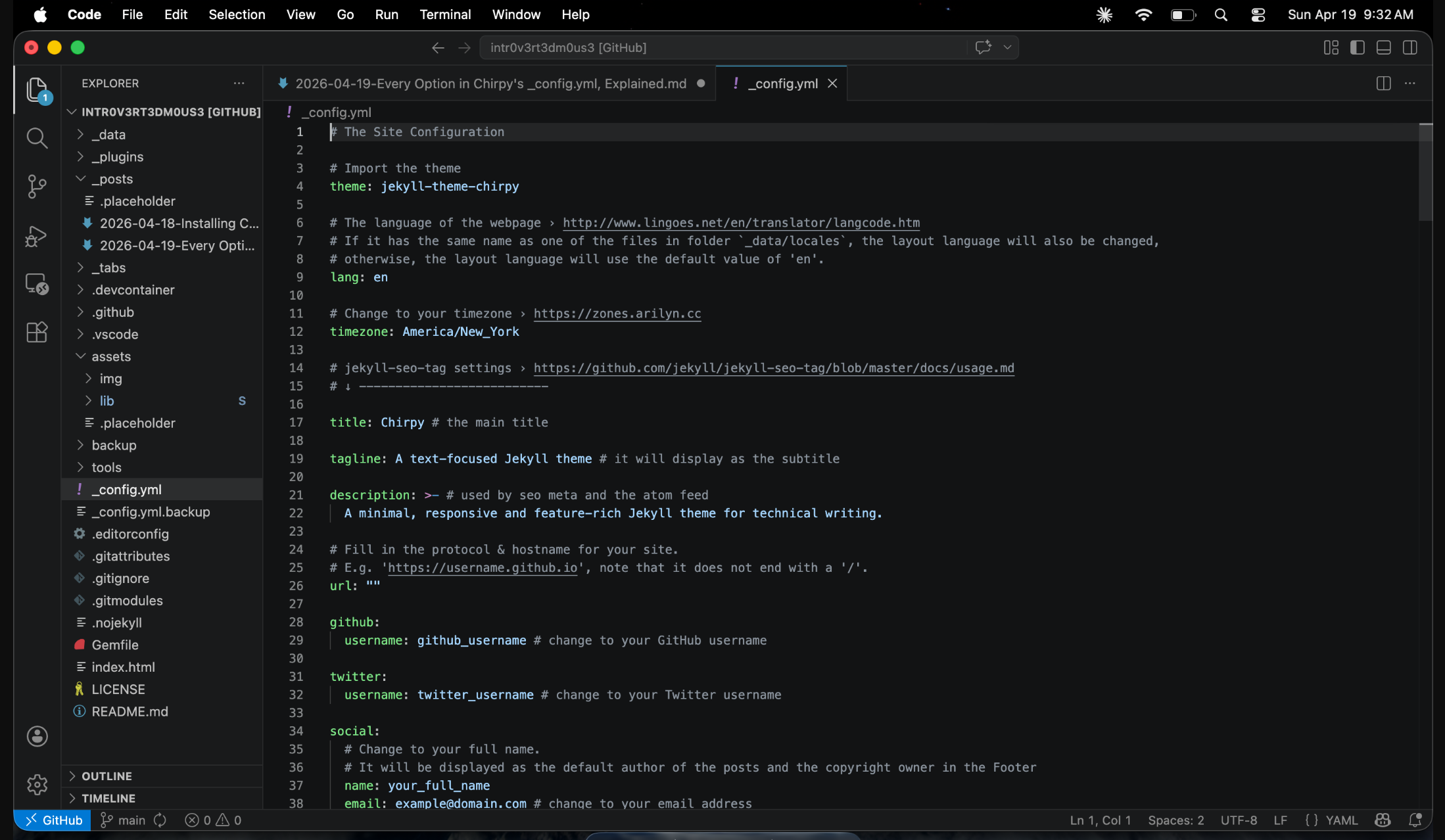The width and height of the screenshot is (1445, 840).
Task: Open the Terminal menu
Action: click(445, 14)
